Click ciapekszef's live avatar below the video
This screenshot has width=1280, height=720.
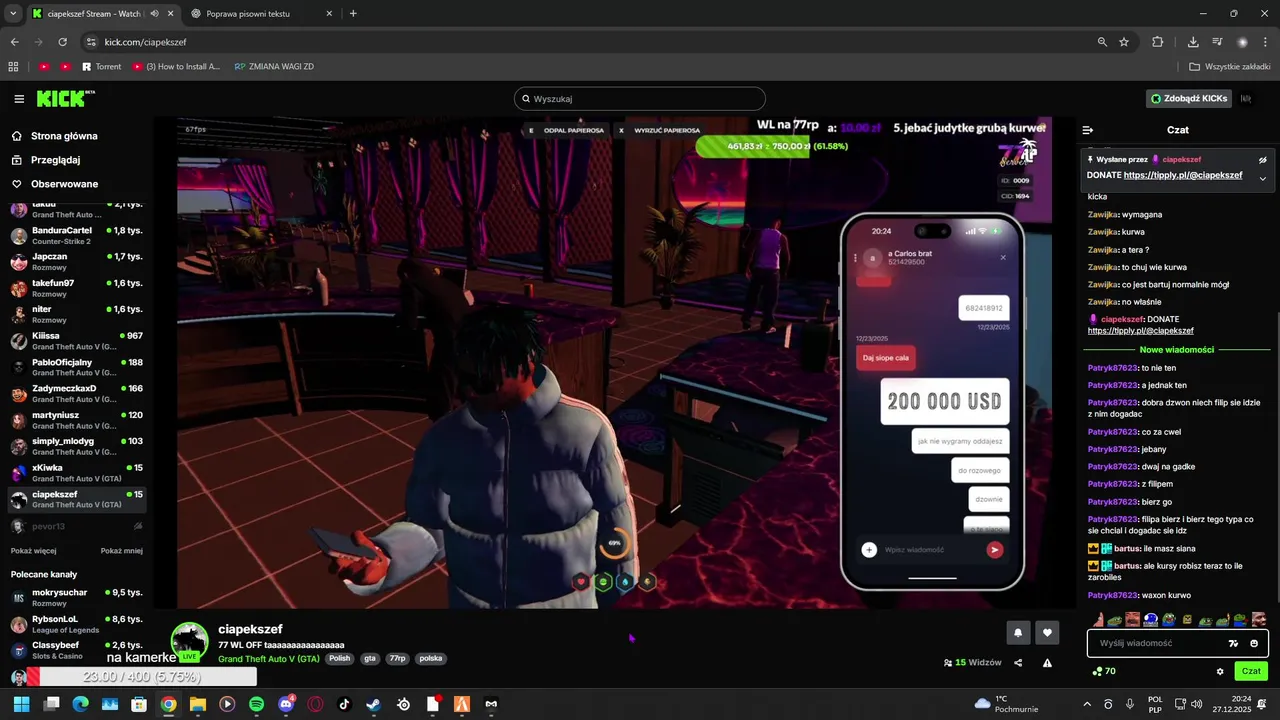[x=190, y=642]
